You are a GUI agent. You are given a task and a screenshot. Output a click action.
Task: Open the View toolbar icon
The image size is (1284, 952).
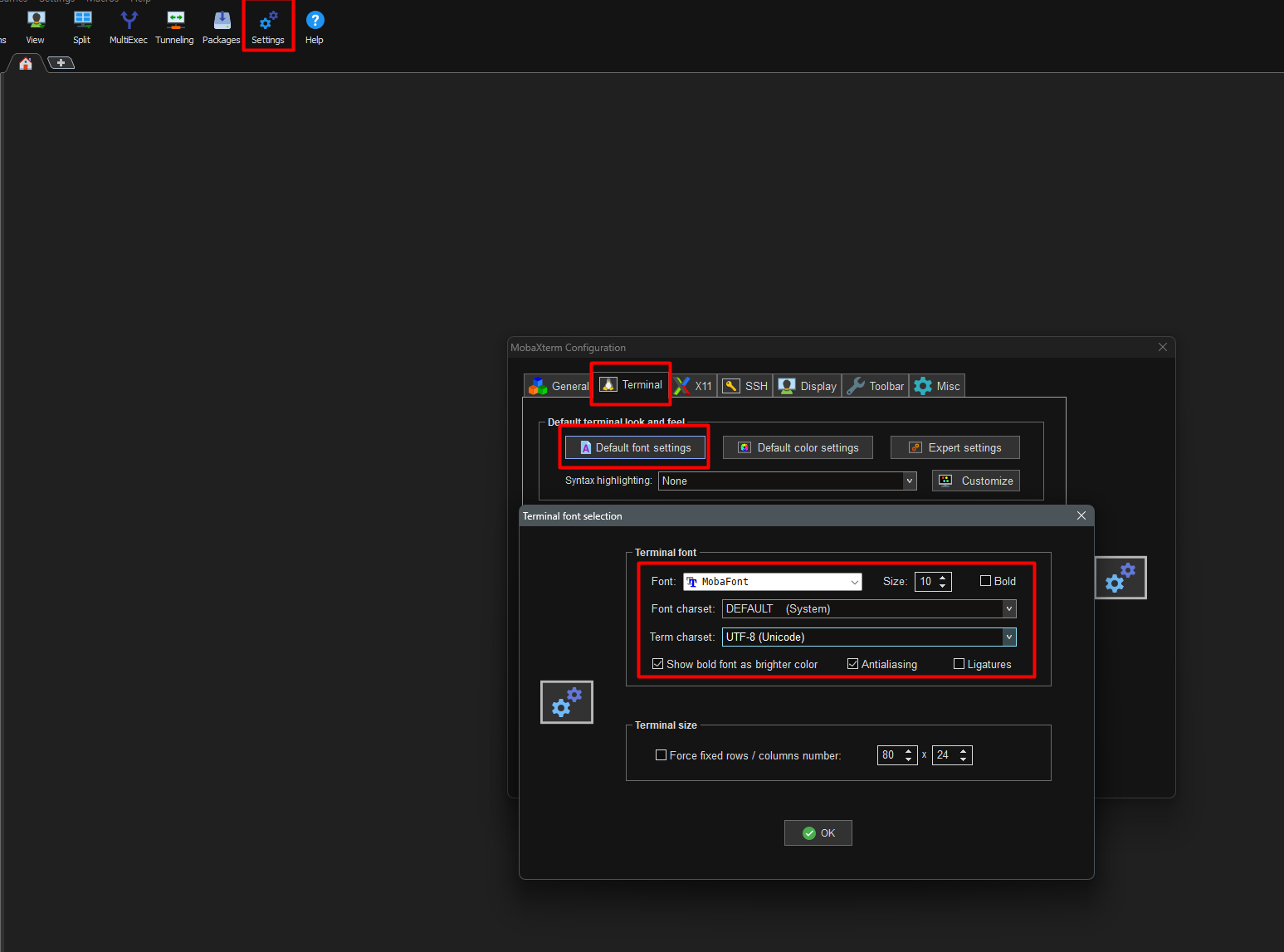(x=36, y=27)
